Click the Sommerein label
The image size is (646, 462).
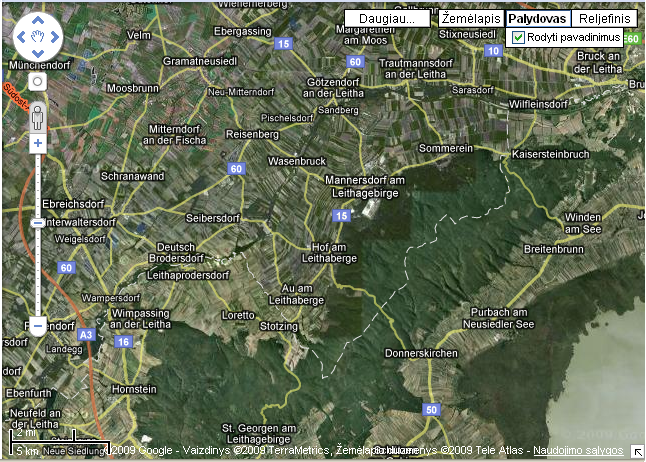446,148
